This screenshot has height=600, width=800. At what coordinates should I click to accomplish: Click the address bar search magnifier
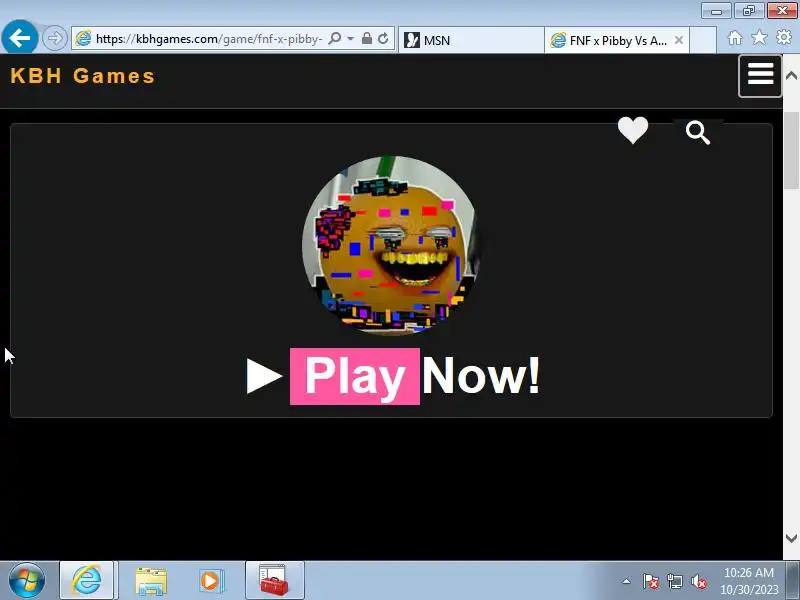pyautogui.click(x=335, y=39)
